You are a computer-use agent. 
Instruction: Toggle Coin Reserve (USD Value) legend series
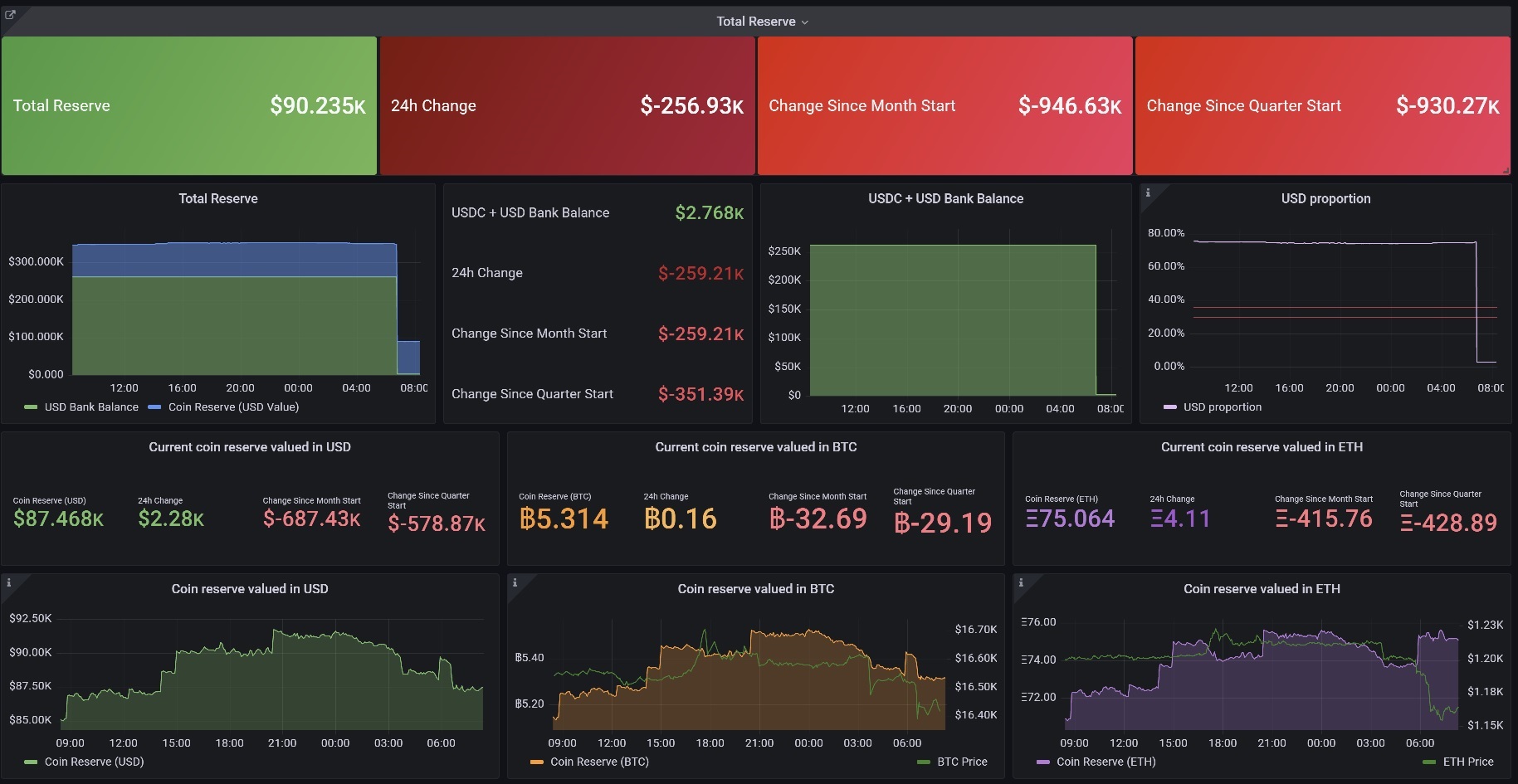[x=233, y=407]
